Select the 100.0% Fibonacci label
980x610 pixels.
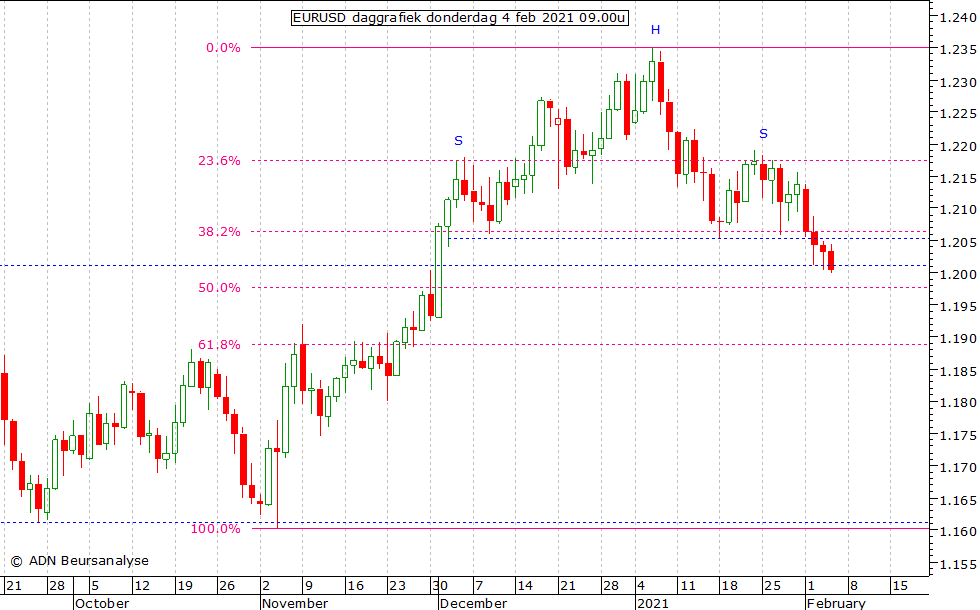pos(216,529)
